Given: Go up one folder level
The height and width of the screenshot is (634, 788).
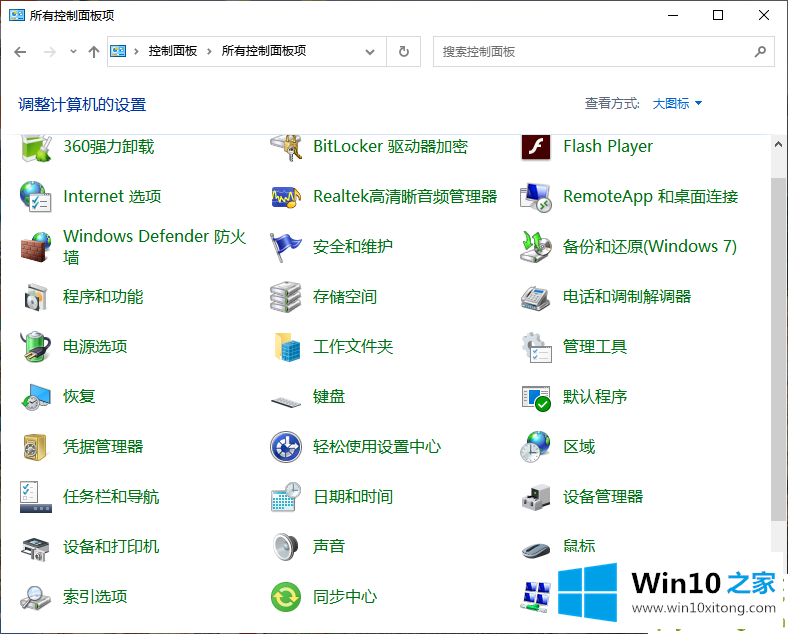Looking at the screenshot, I should [x=93, y=52].
